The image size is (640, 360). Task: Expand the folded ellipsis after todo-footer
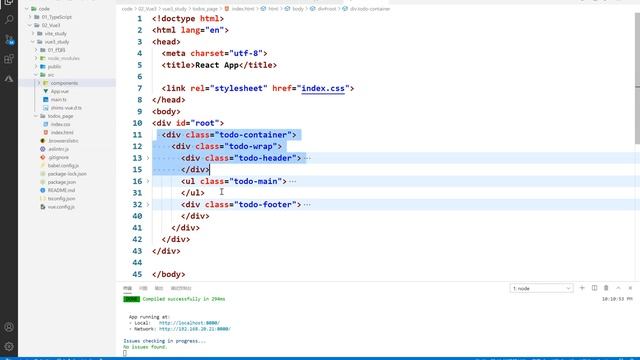point(307,205)
